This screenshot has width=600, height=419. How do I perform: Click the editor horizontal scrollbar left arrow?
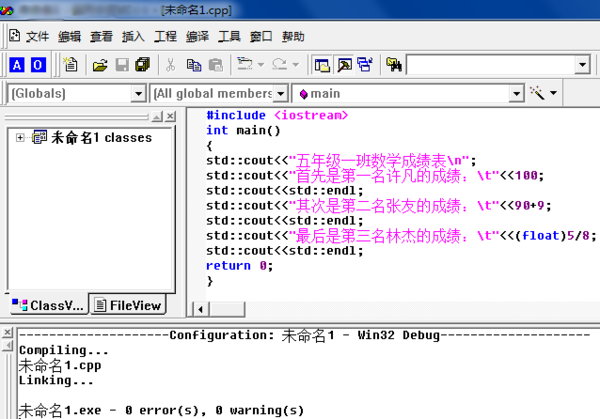point(199,308)
